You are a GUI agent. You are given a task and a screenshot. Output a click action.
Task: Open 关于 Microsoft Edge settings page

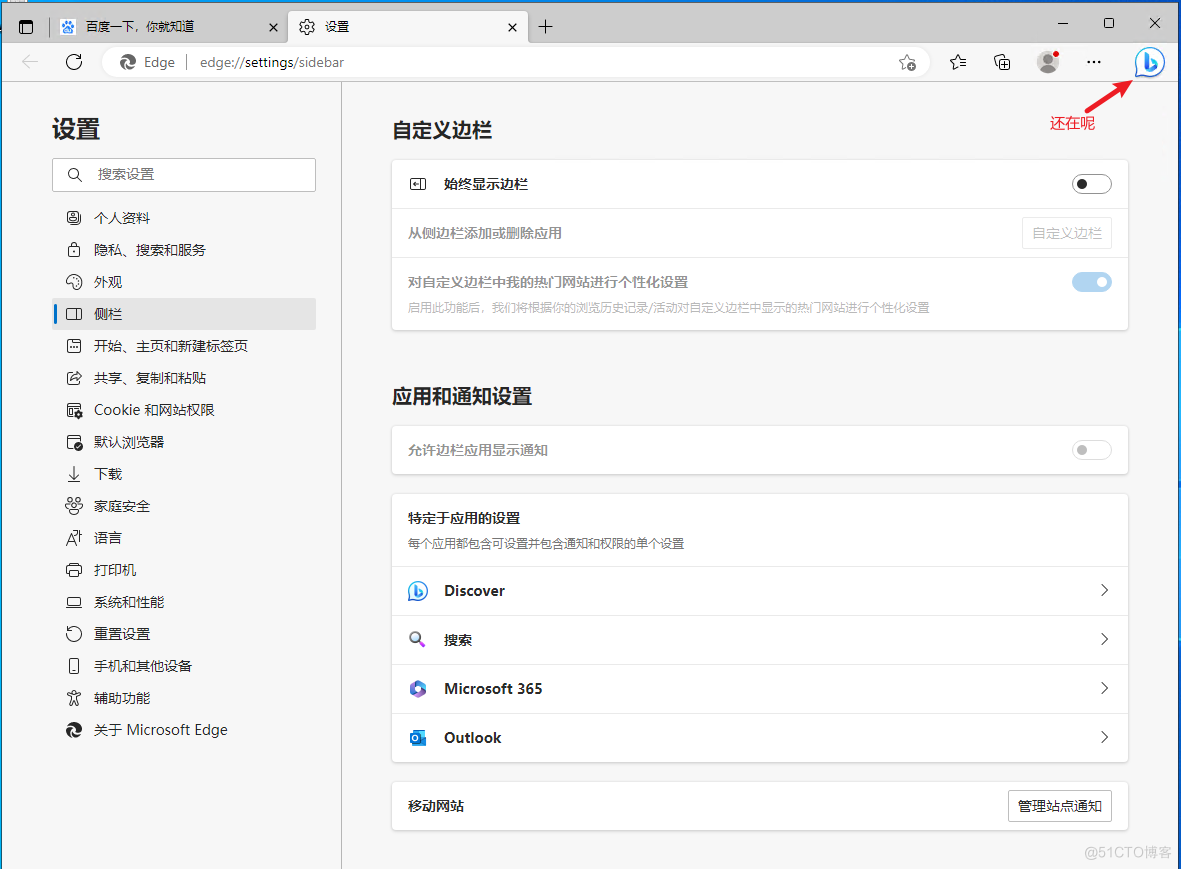pyautogui.click(x=160, y=730)
